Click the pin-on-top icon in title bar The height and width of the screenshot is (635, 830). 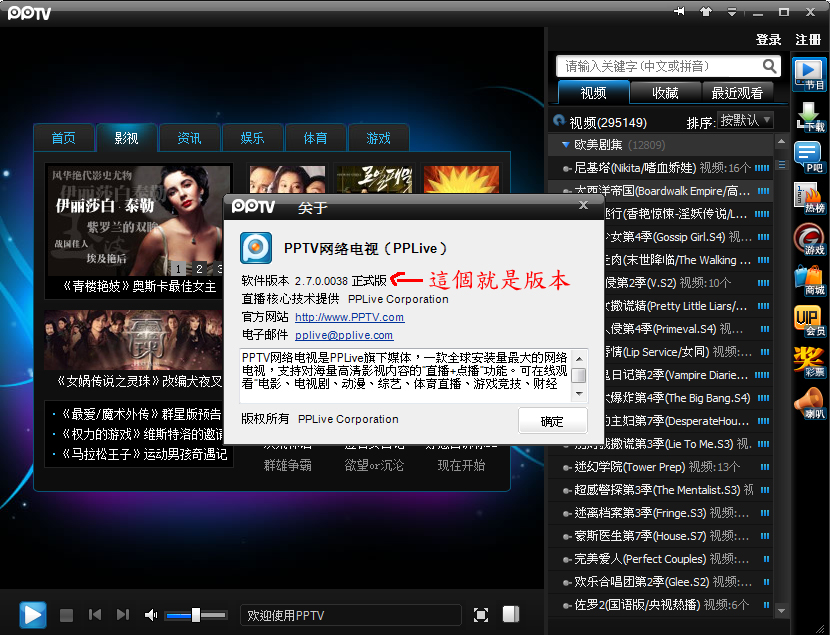(x=679, y=11)
